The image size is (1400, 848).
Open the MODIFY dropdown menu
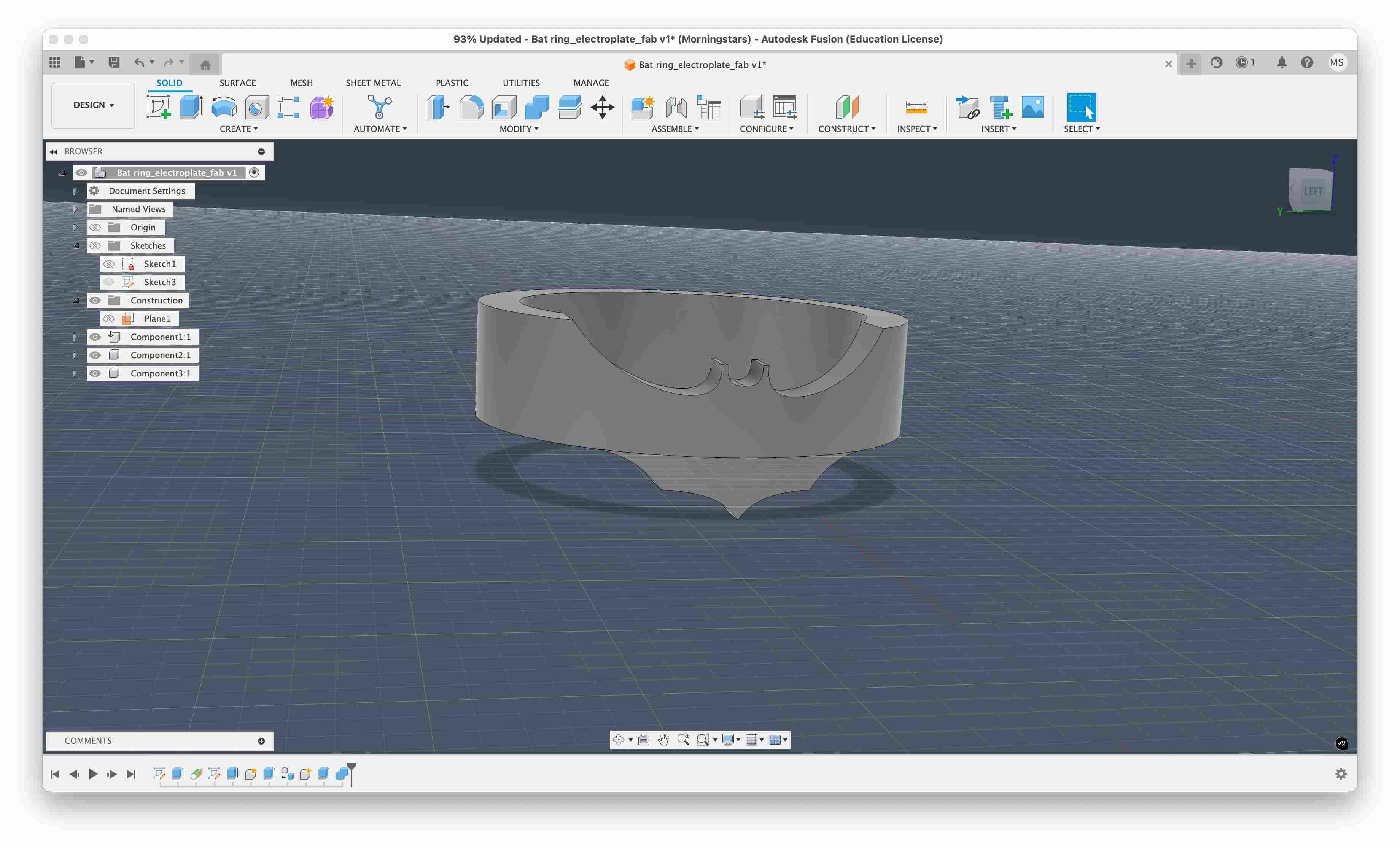(x=519, y=129)
